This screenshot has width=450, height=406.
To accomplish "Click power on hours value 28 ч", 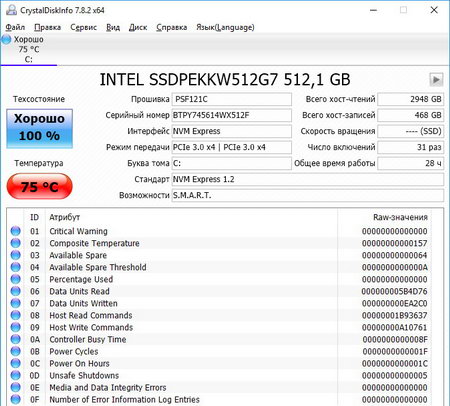I will (410, 163).
